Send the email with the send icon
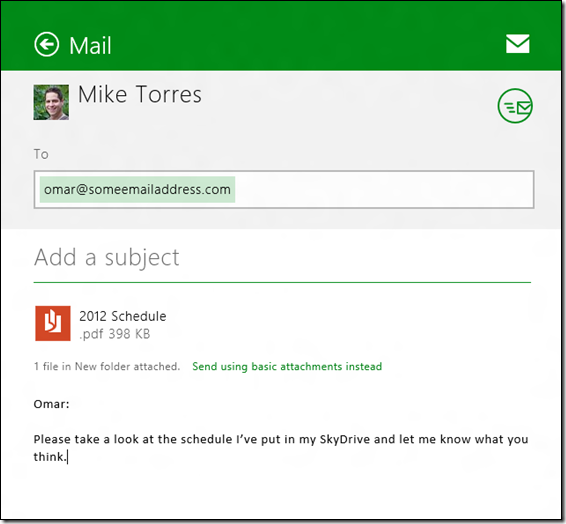 click(515, 106)
